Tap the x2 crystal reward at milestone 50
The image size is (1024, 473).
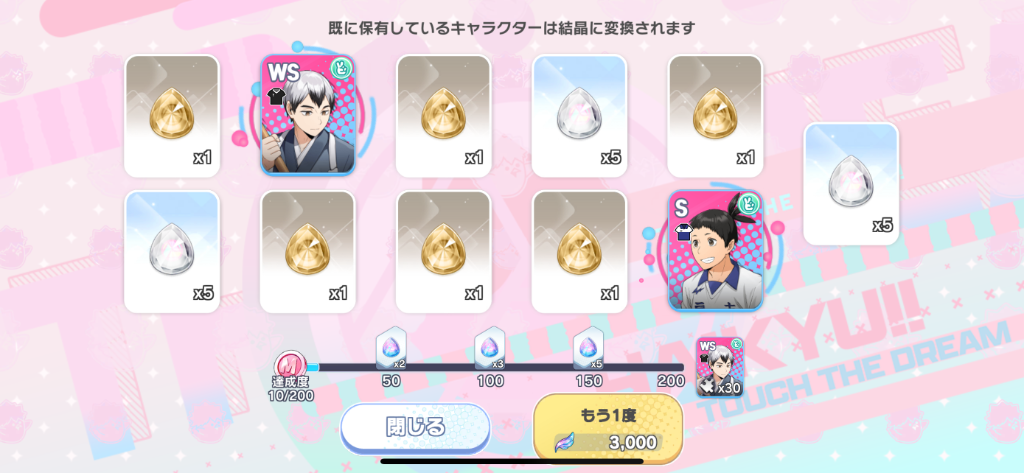point(391,349)
